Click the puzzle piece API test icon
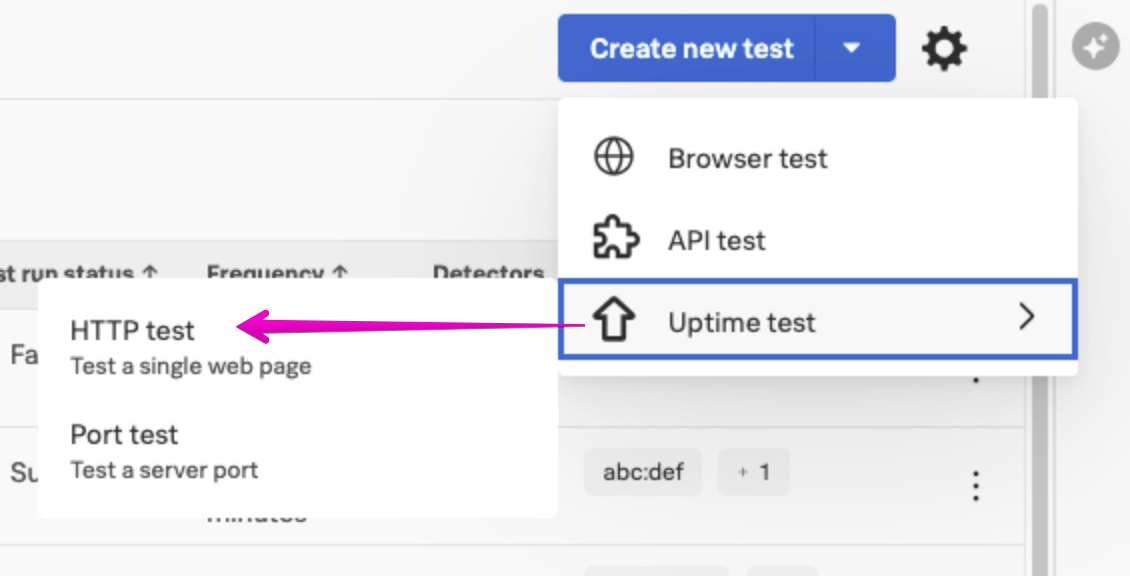This screenshot has width=1130, height=576. 612,240
